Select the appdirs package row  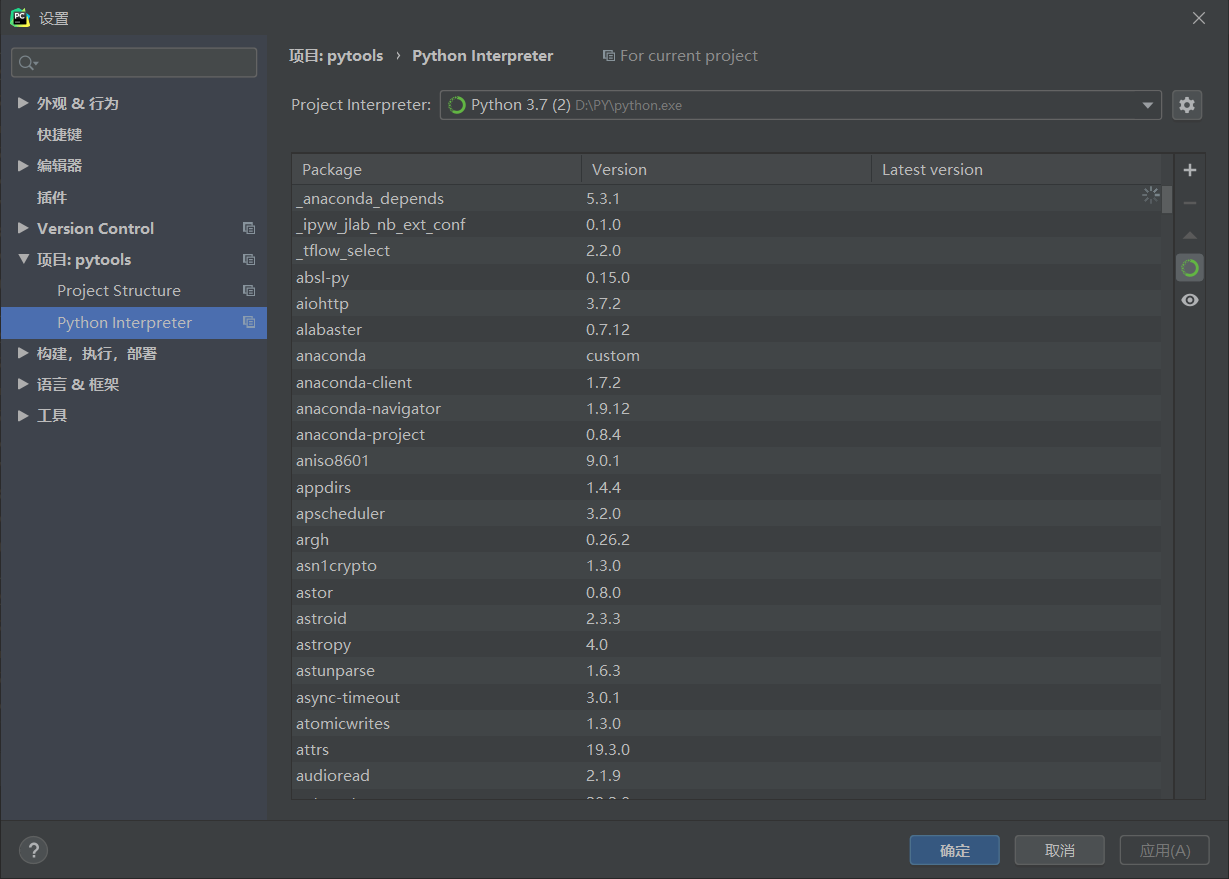(x=727, y=487)
